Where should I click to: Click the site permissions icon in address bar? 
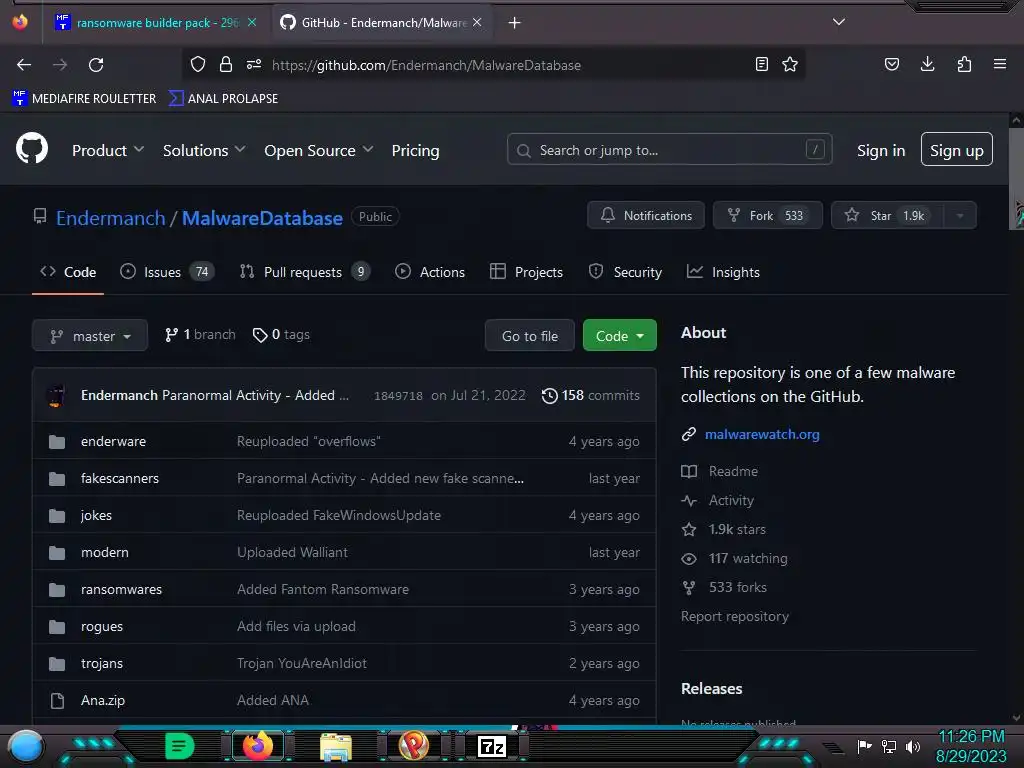pyautogui.click(x=254, y=64)
